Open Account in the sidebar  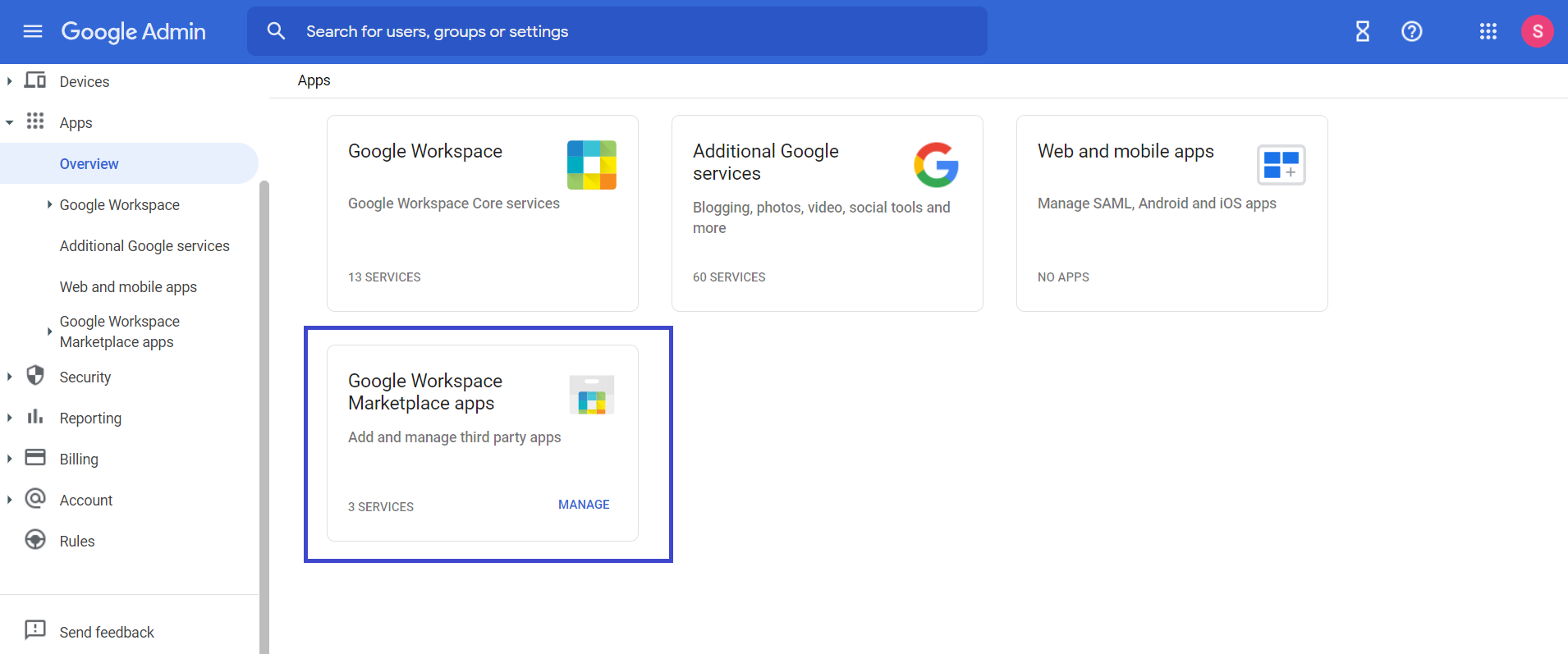coord(86,501)
